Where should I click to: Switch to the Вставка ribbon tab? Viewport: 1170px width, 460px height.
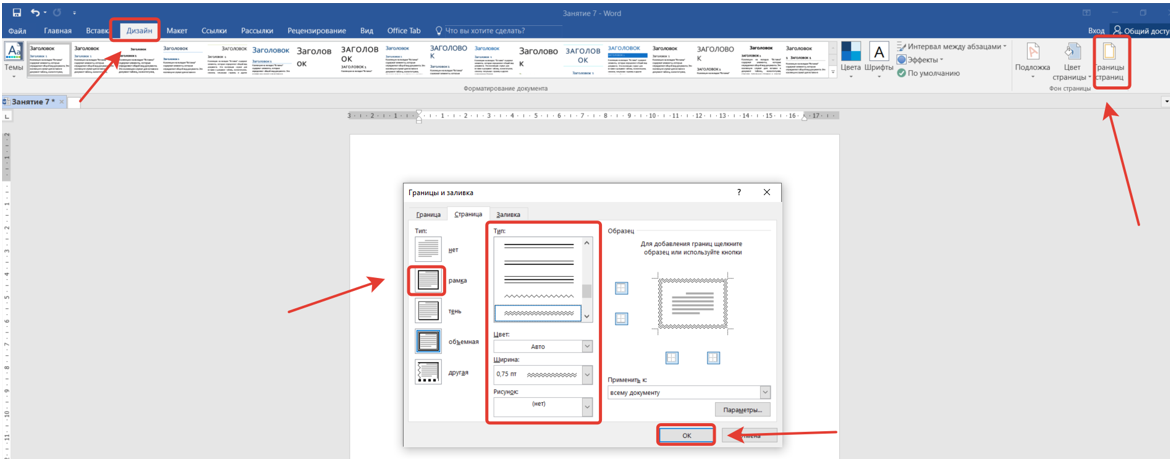point(98,31)
